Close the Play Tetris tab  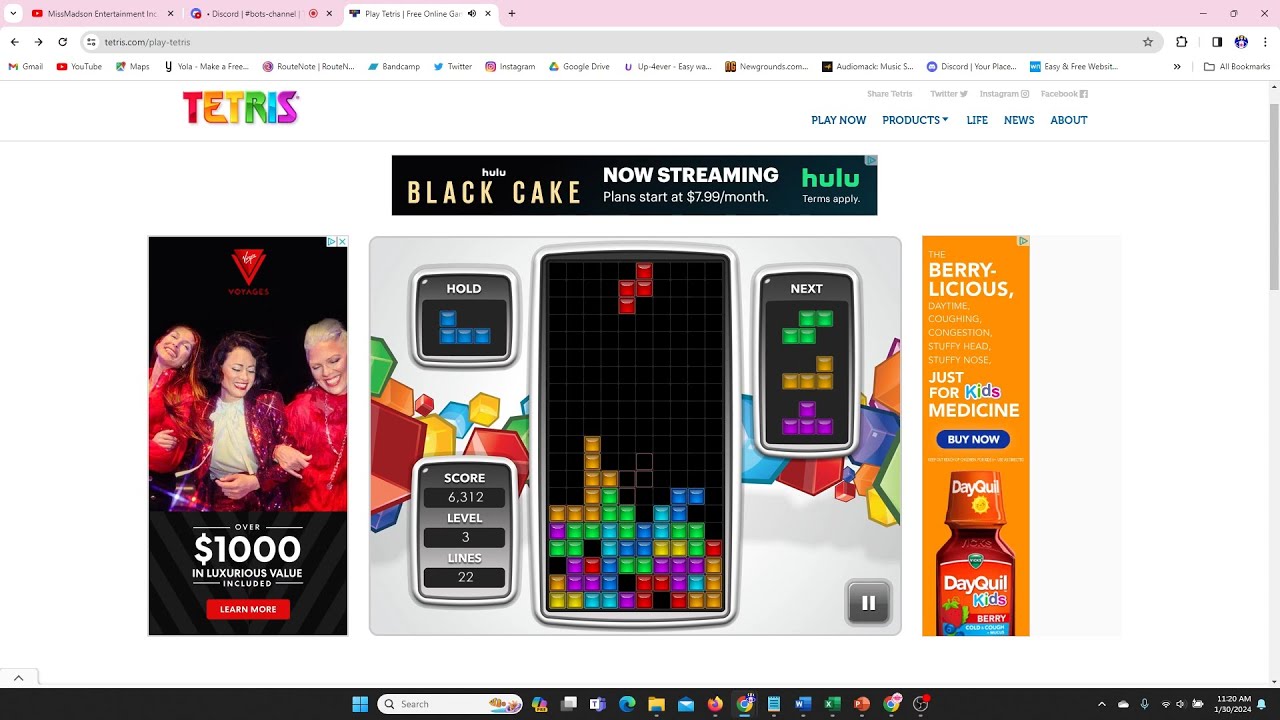488,14
